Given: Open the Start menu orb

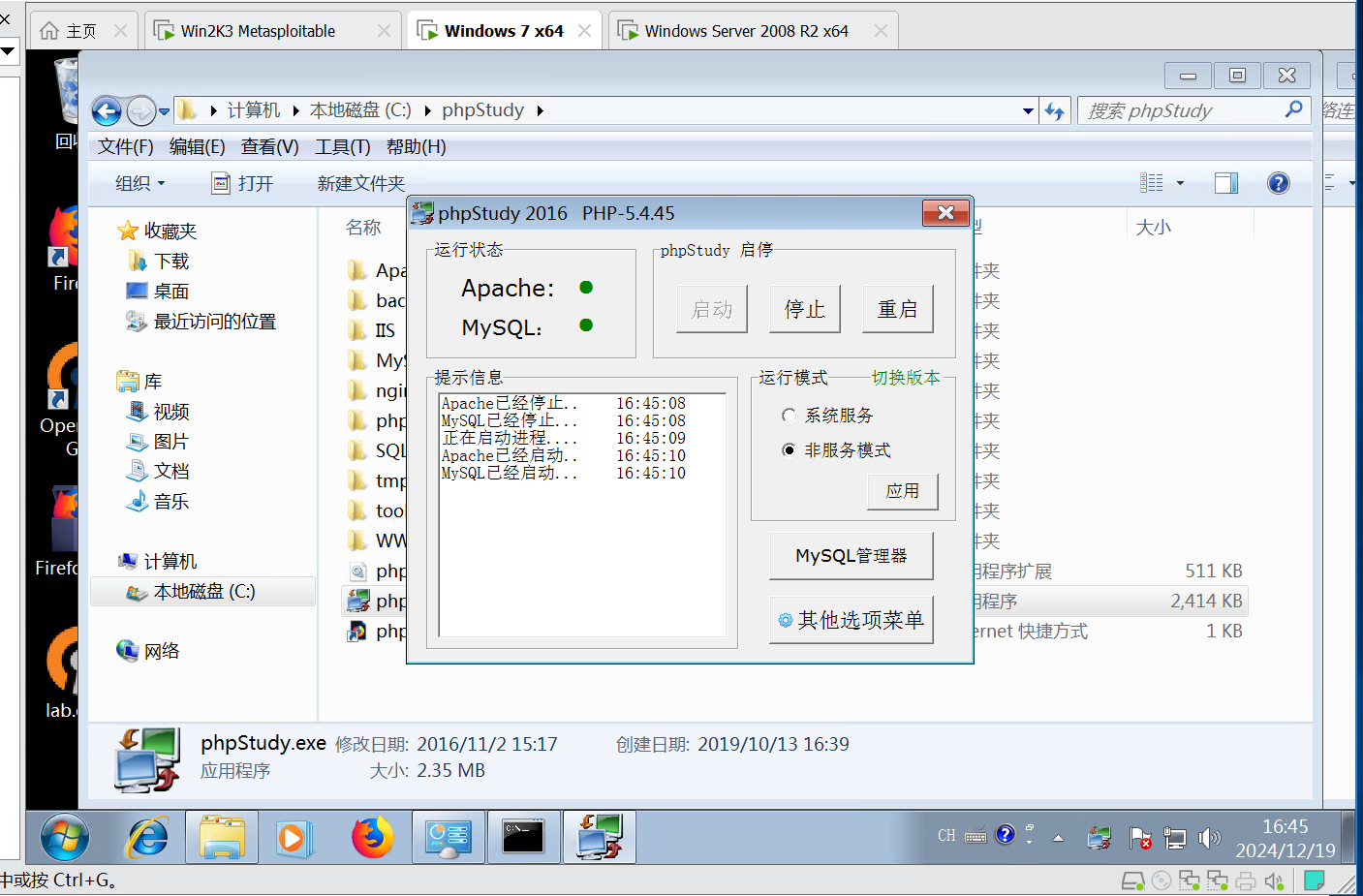Looking at the screenshot, I should click(x=65, y=838).
